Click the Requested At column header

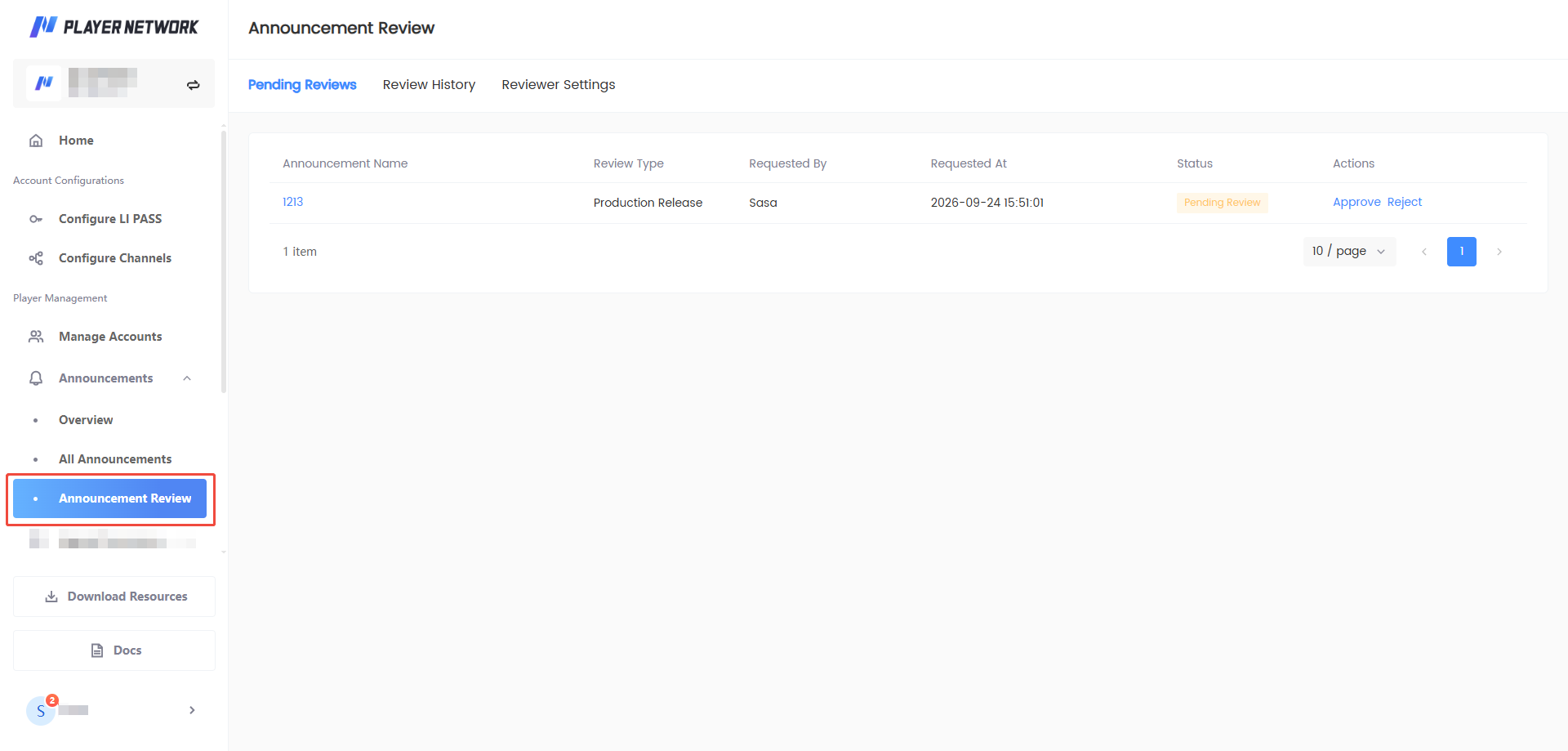click(969, 163)
